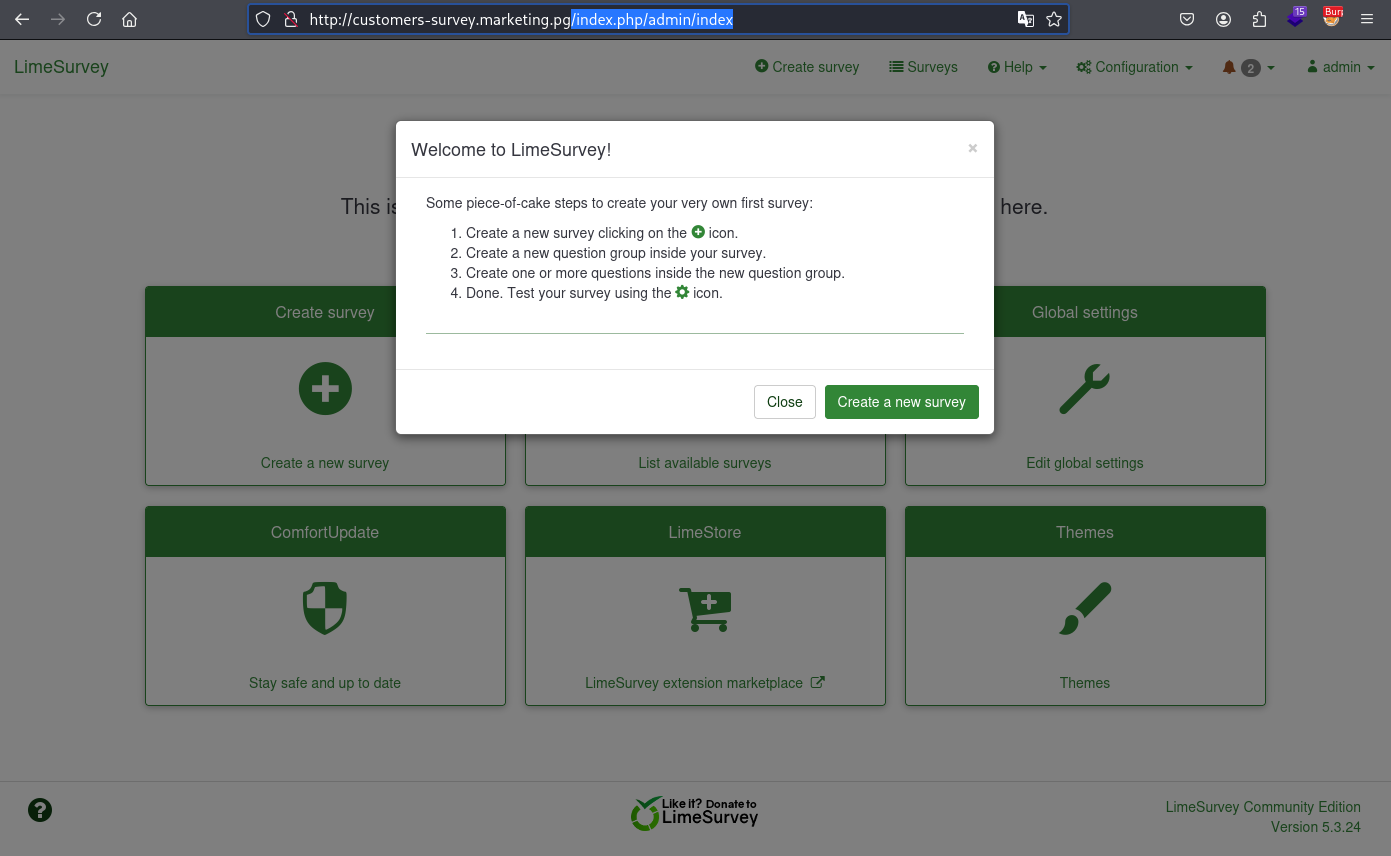Viewport: 1391px width, 856px height.
Task: Click the purple extension icon with badge 15
Action: [x=1296, y=17]
